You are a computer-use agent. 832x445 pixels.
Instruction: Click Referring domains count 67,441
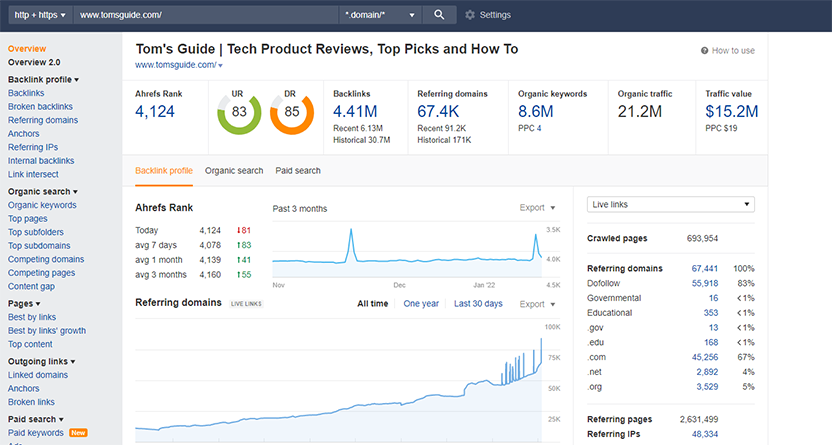tap(705, 269)
